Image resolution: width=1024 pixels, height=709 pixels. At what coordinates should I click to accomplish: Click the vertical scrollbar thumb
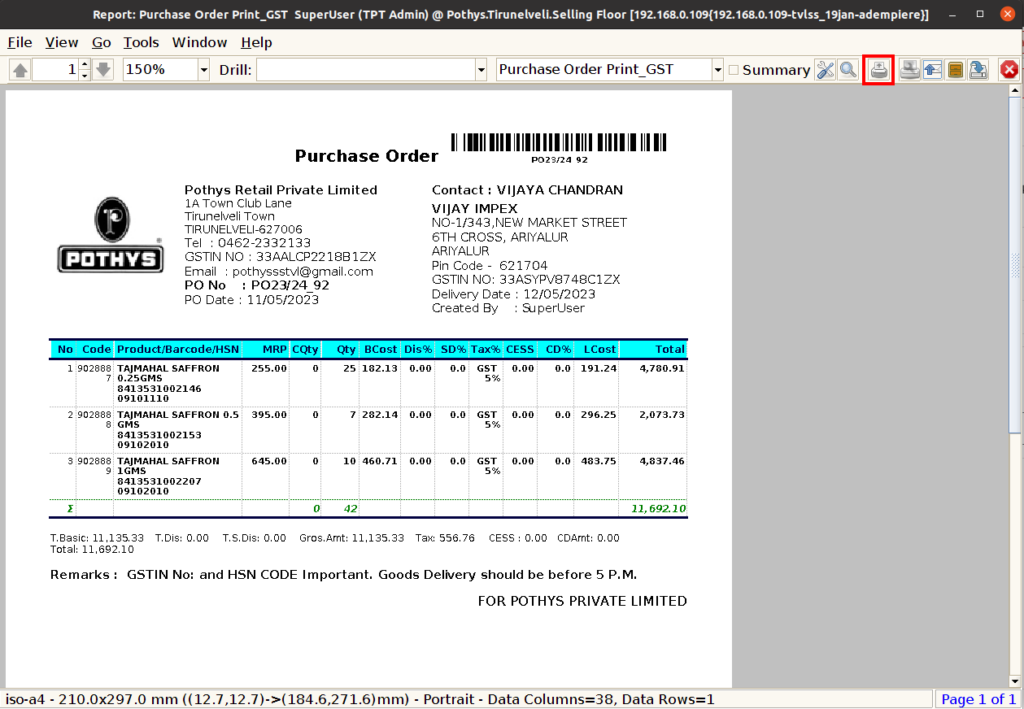pos(1015,264)
